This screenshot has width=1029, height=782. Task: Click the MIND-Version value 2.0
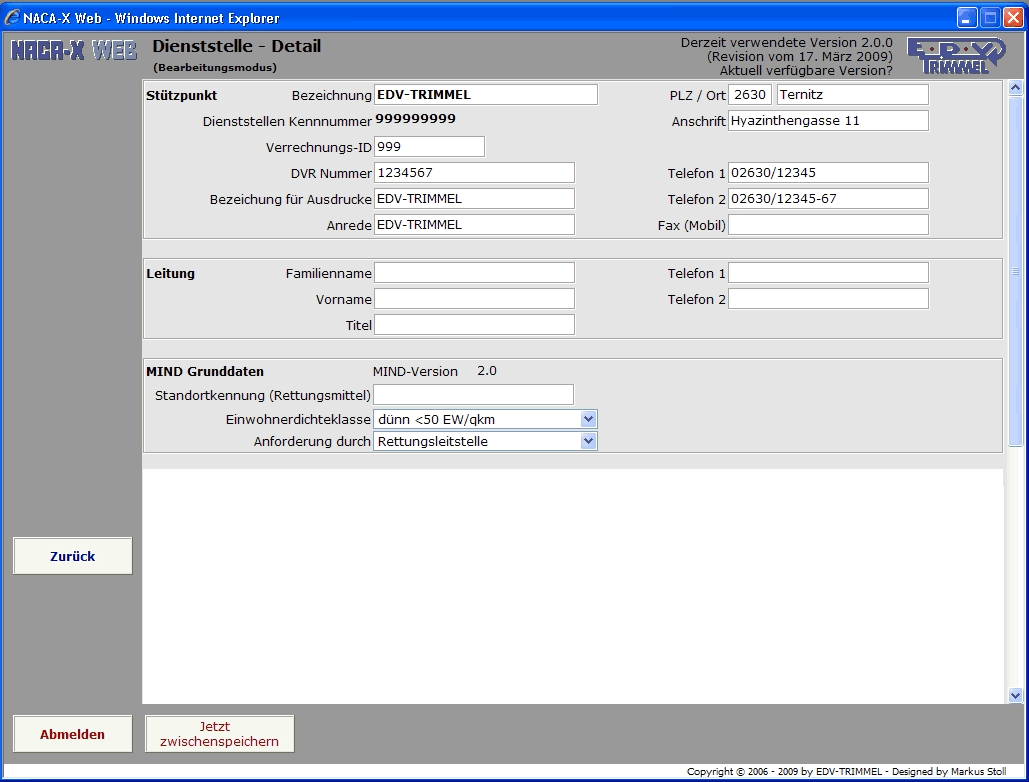[x=487, y=371]
